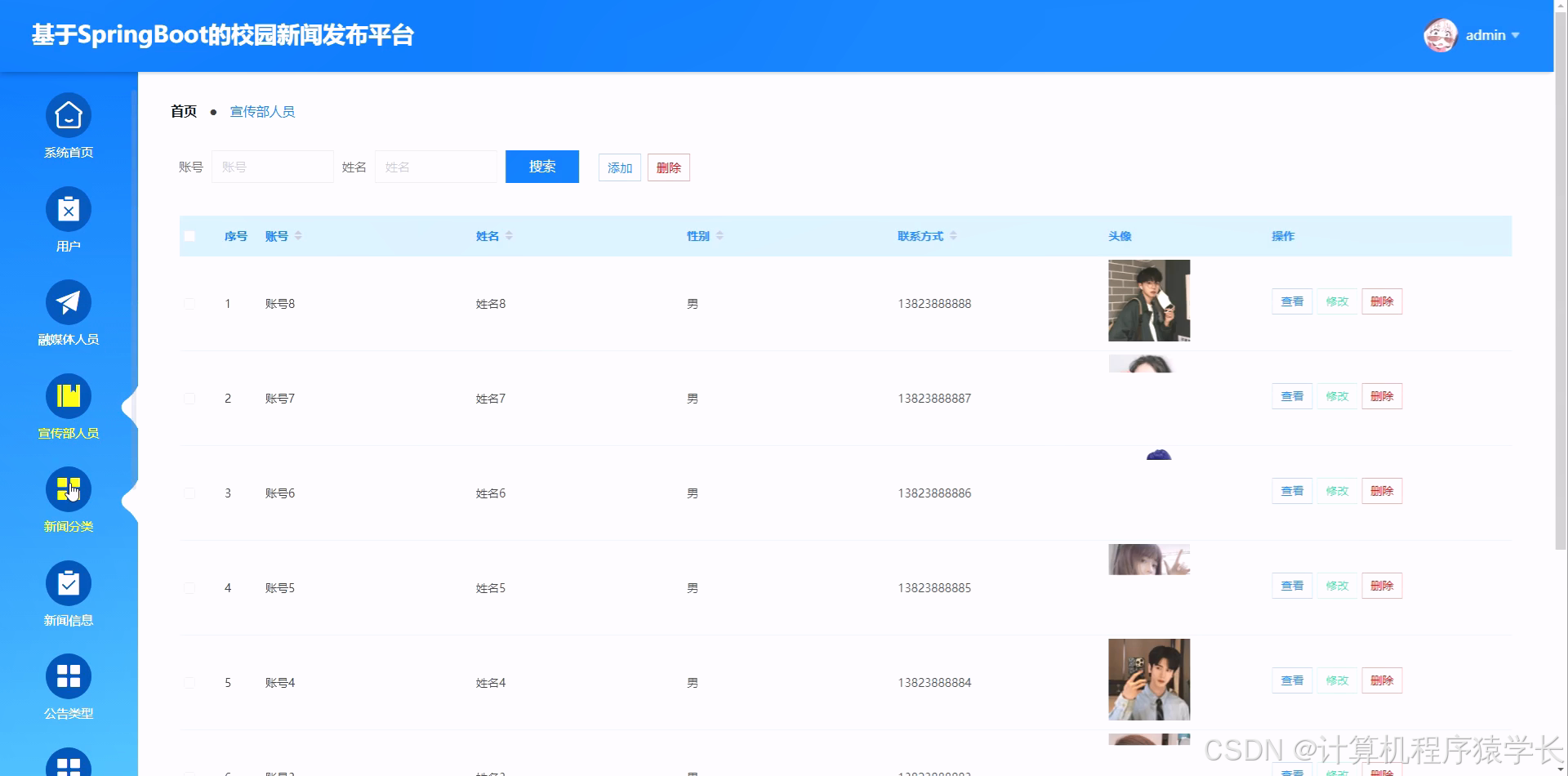Viewport: 1568px width, 776px height.
Task: Click phone number 13823888888
Action: point(934,304)
